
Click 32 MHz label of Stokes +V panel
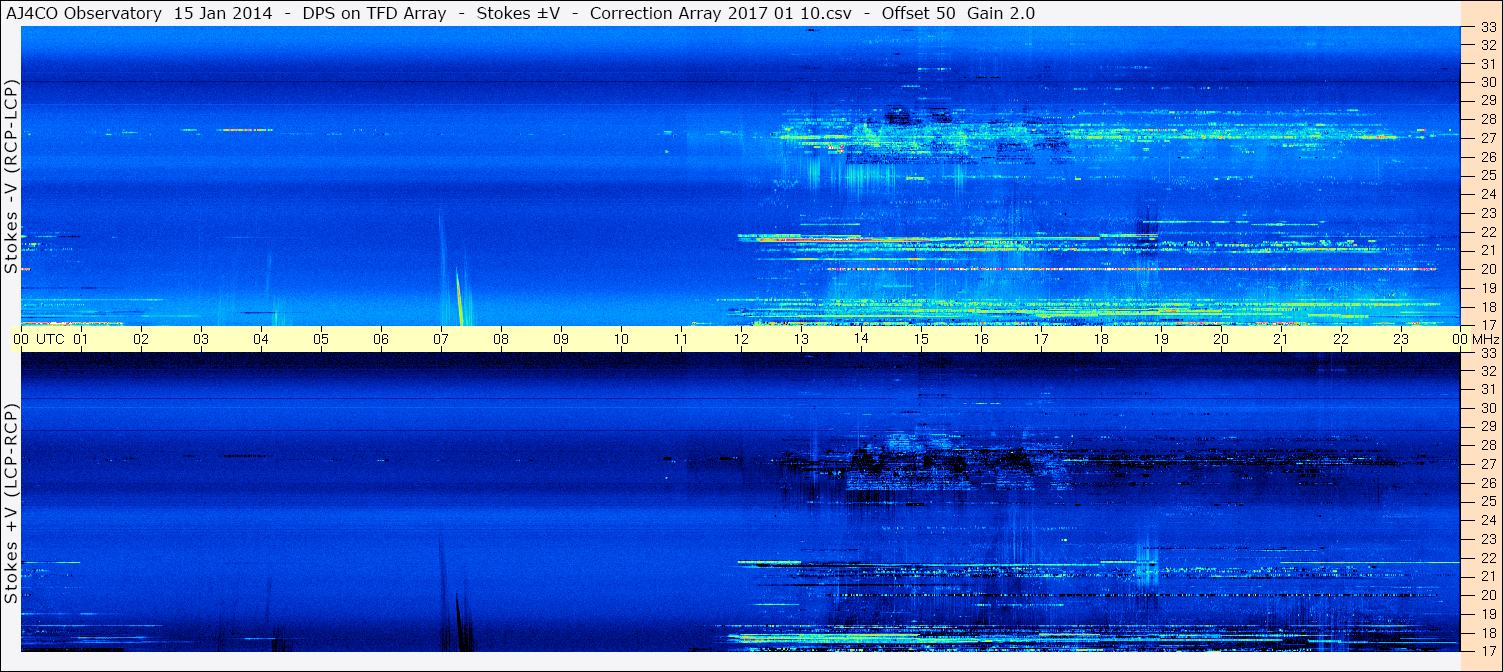[1488, 370]
